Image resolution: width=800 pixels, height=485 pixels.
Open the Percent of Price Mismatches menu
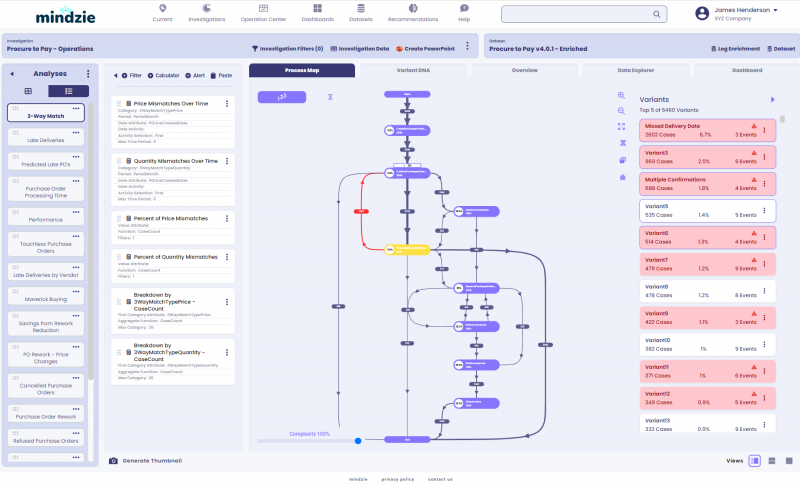(x=227, y=218)
